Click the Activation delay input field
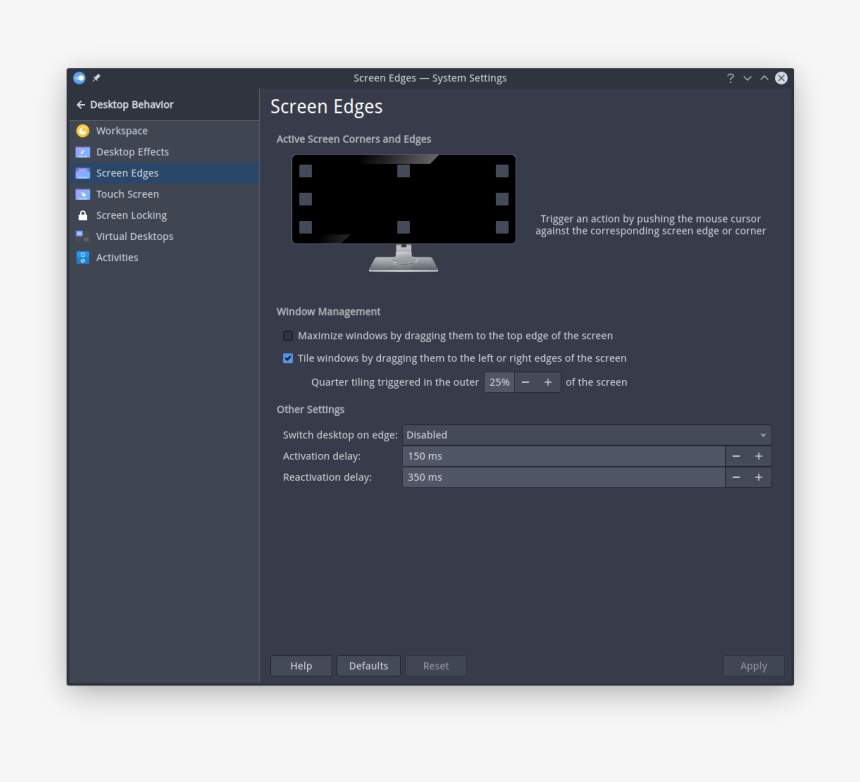860x782 pixels. [x=560, y=455]
